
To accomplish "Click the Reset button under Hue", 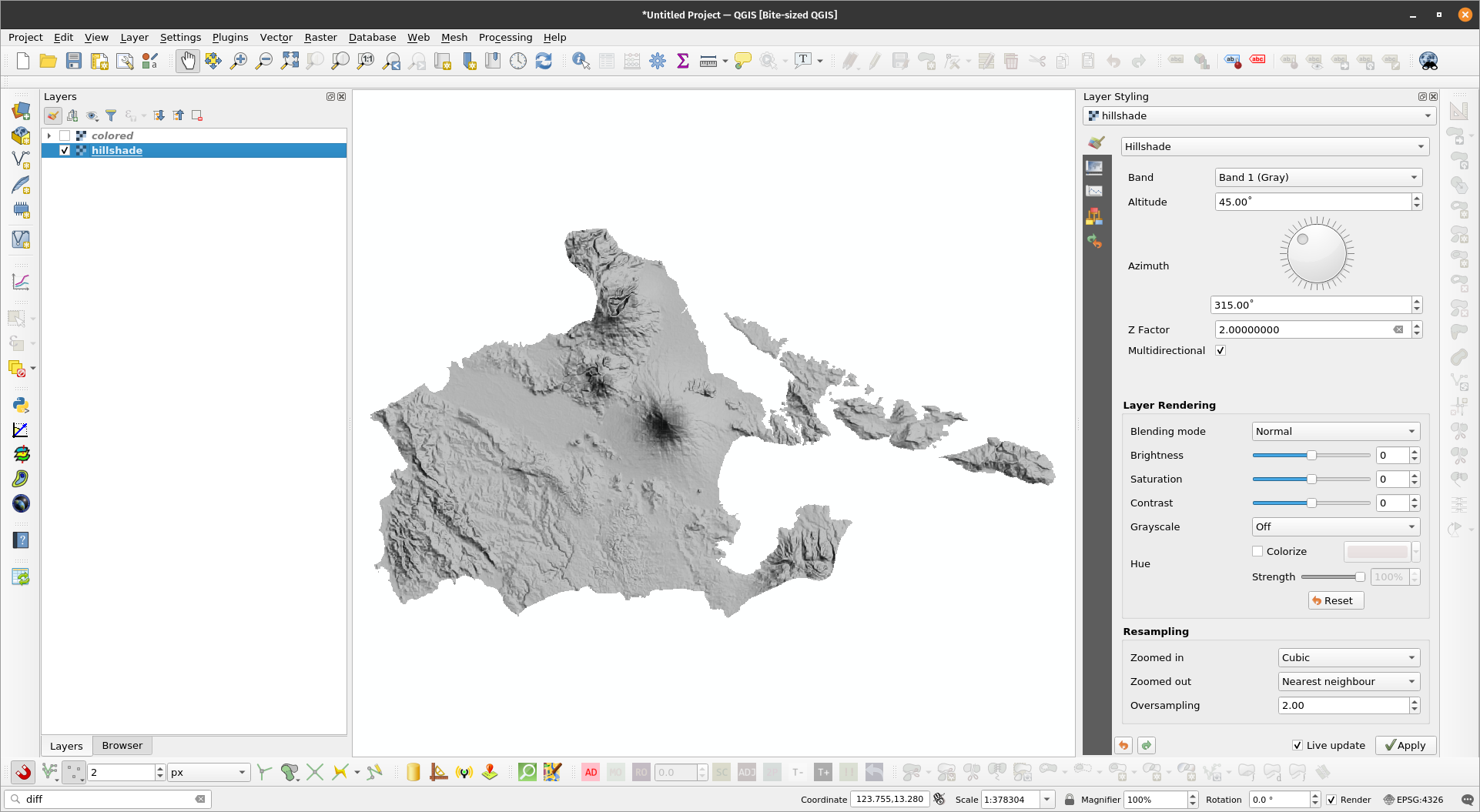I will point(1335,600).
